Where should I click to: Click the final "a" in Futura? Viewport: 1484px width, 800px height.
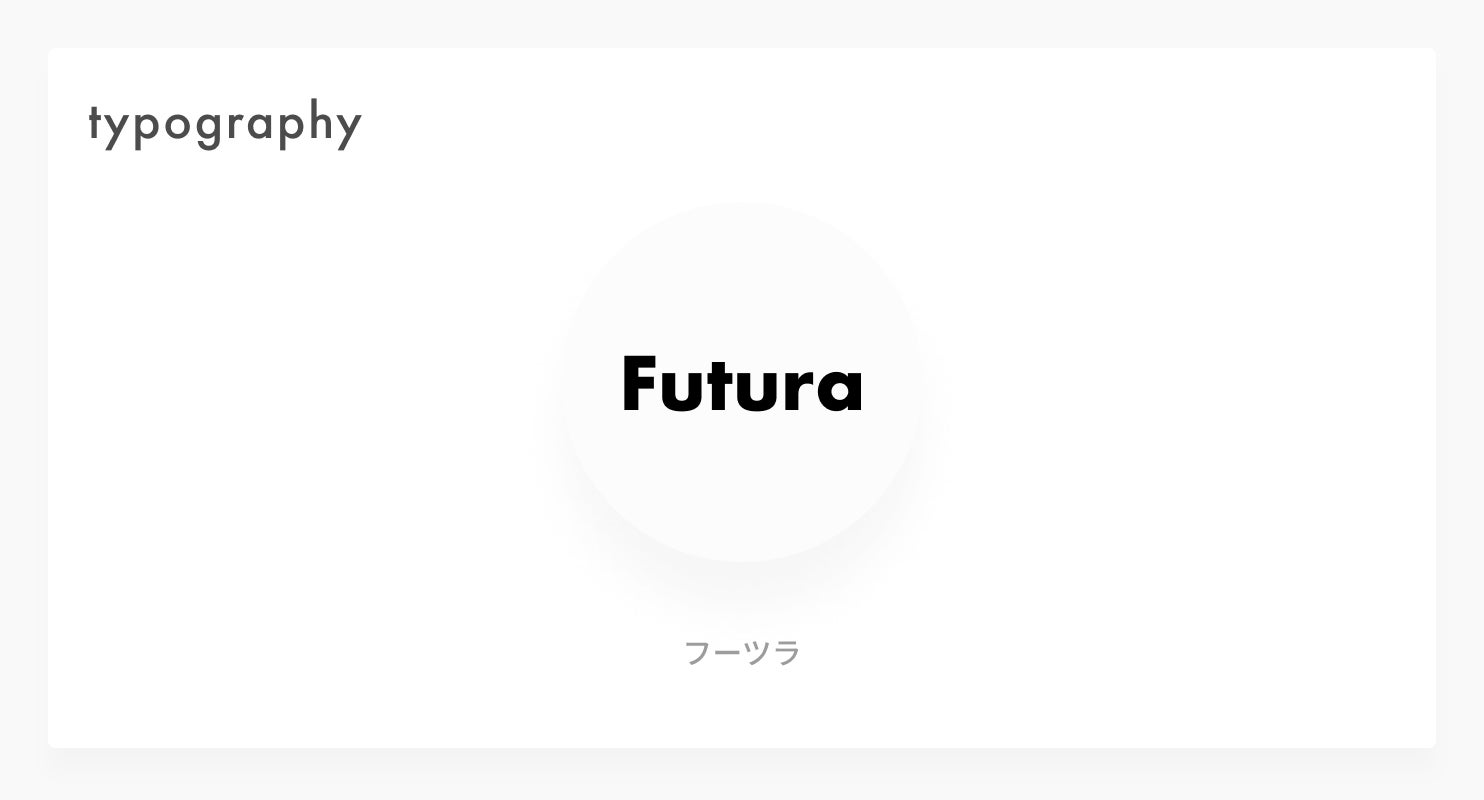pyautogui.click(x=840, y=390)
